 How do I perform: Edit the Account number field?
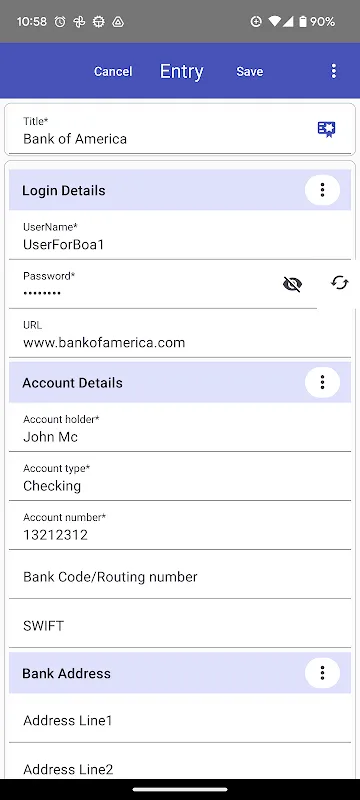[180, 526]
